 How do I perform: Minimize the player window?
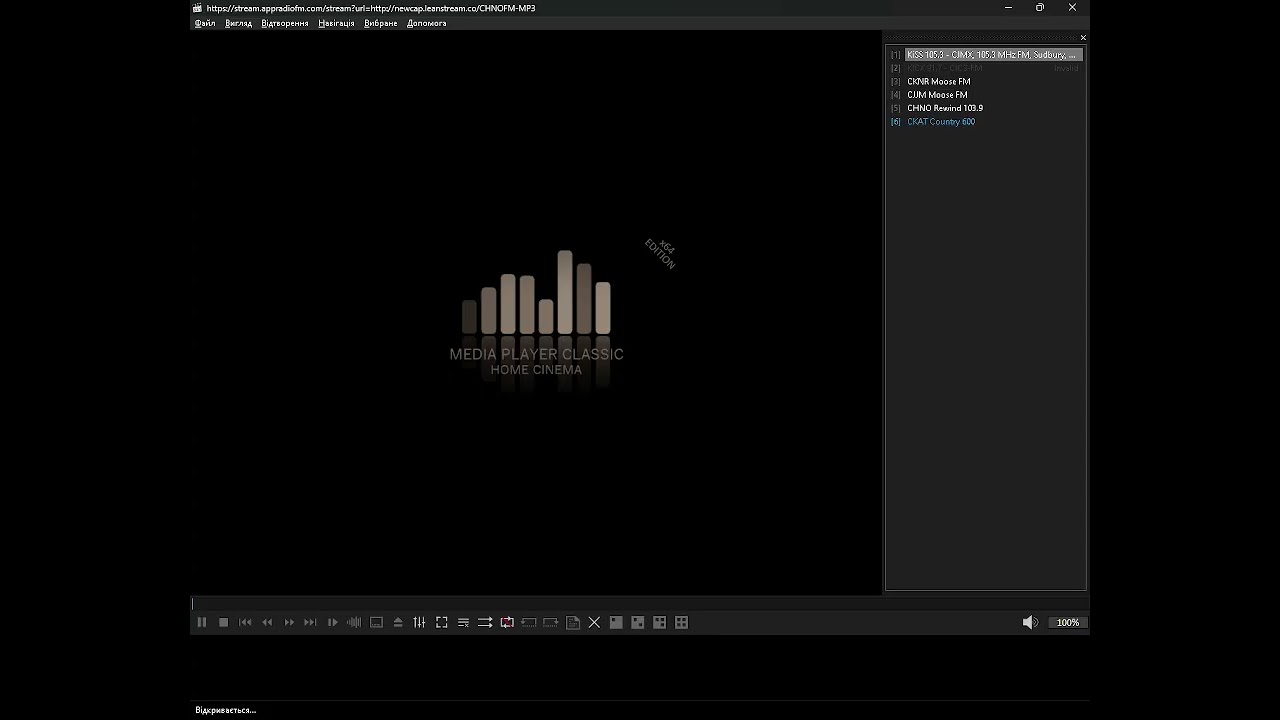[x=1008, y=8]
